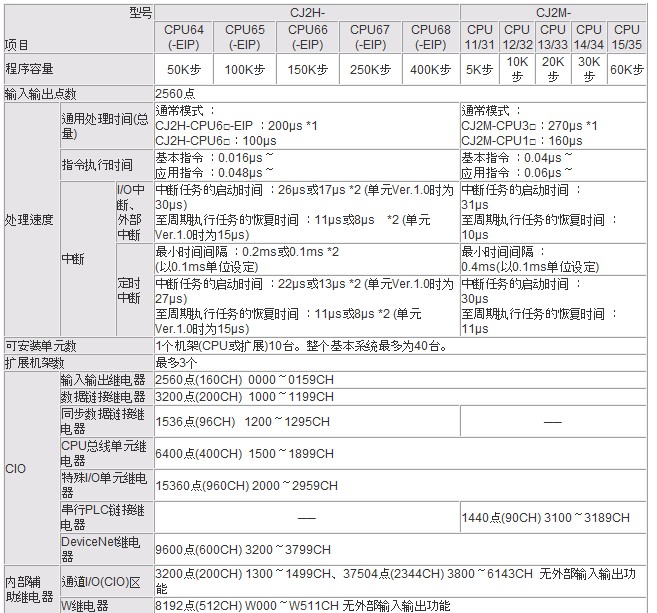657x613 pixels.
Task: Click CJ2H-CPU6□-EIP：200μs processing time text
Action: 236,126
